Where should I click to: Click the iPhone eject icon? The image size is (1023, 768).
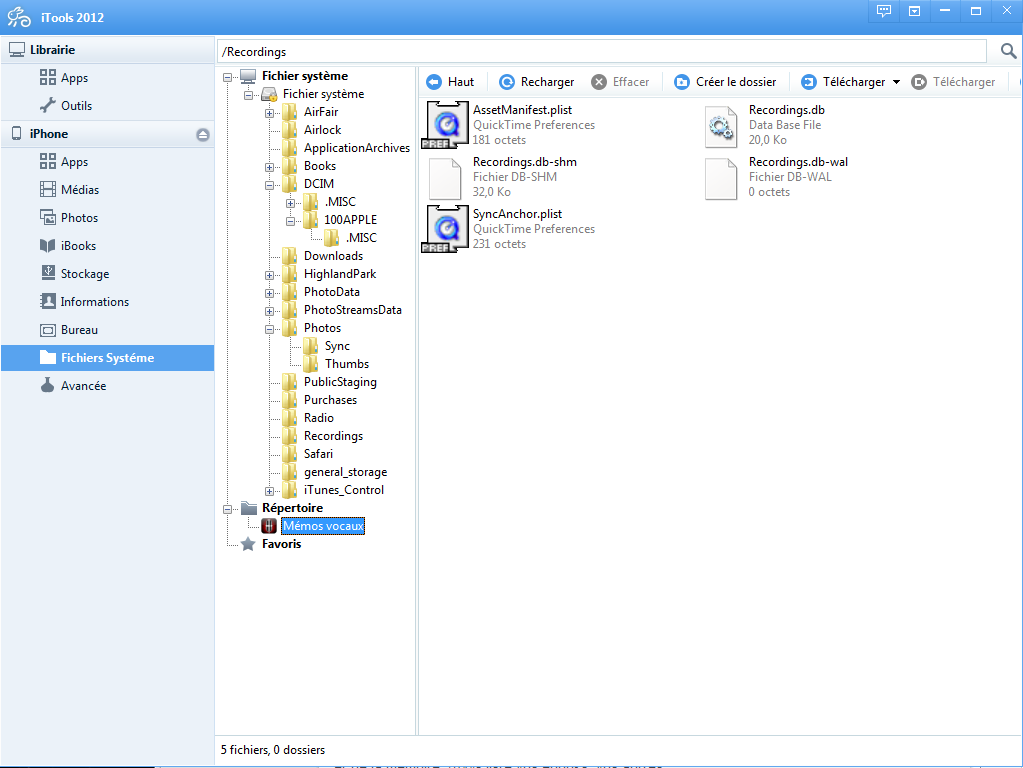pos(203,134)
